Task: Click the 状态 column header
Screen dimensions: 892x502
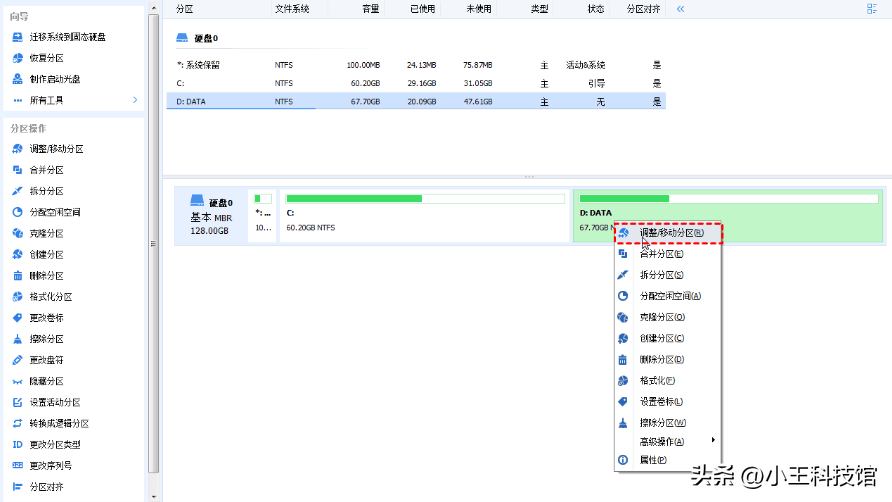Action: [x=596, y=9]
